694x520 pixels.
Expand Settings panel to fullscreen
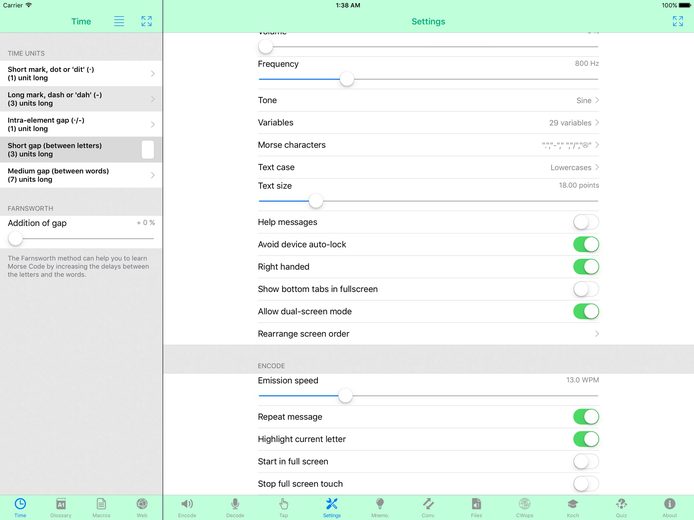tap(678, 21)
